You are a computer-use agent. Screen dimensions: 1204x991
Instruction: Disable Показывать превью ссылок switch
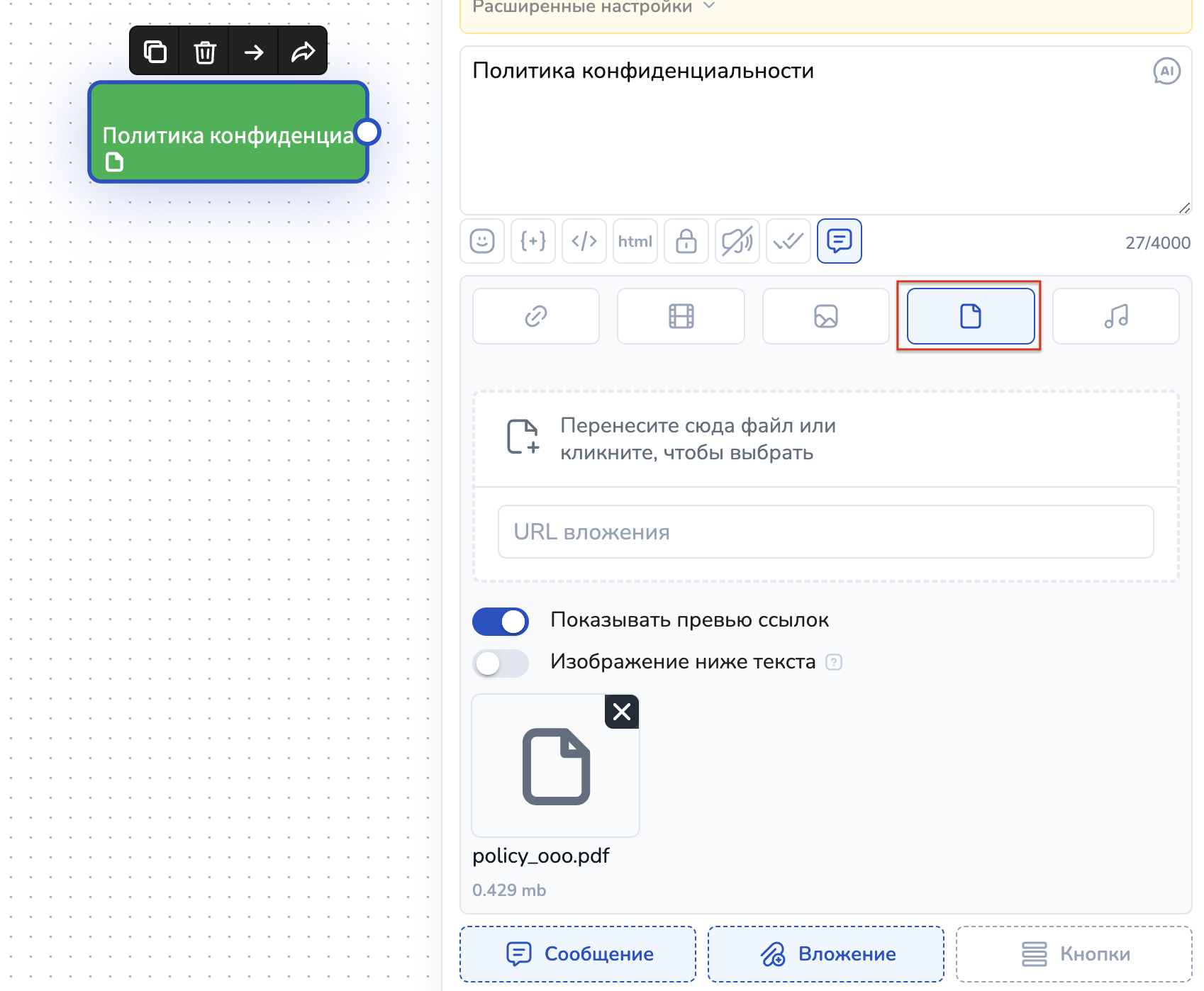point(501,622)
